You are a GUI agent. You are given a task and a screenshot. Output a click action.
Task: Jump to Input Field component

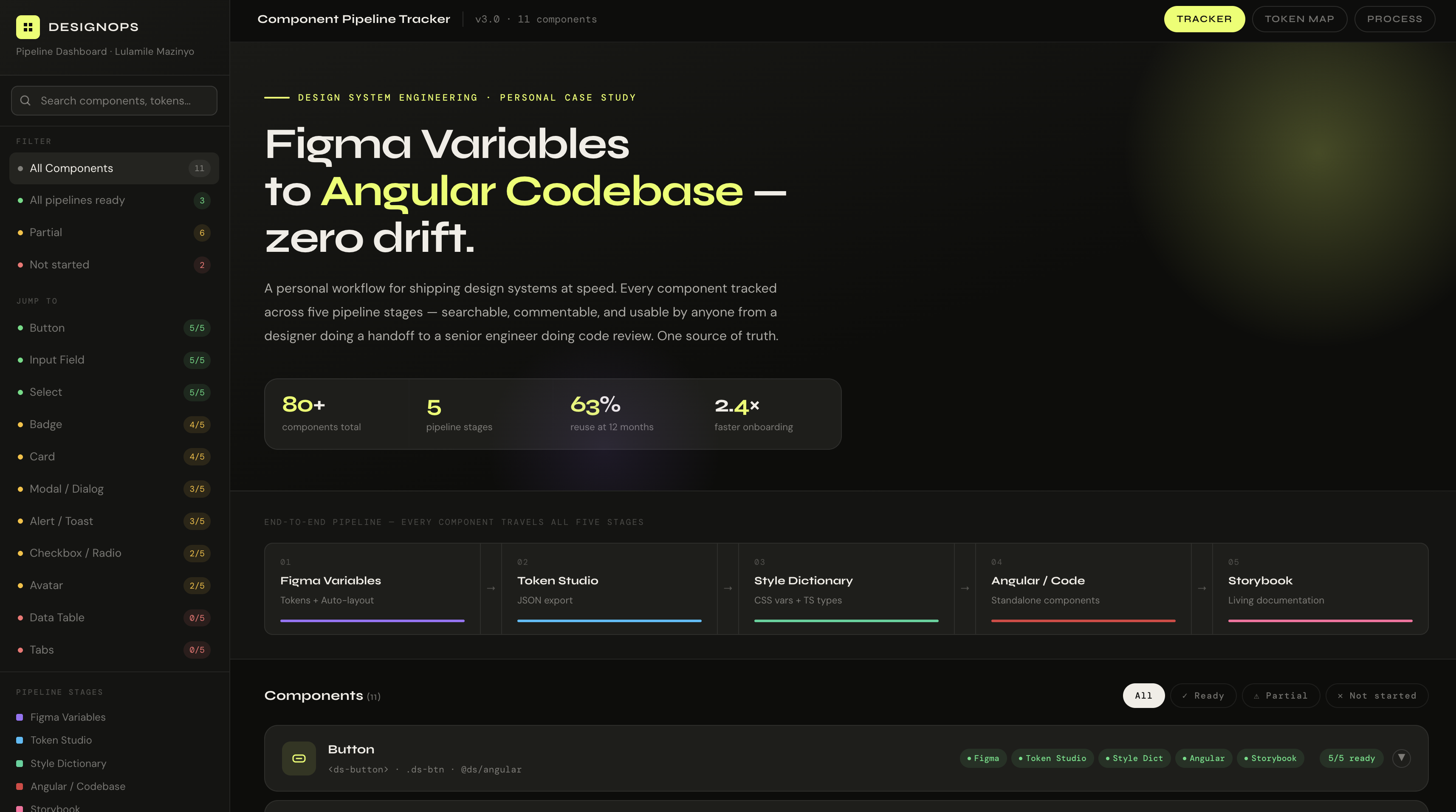point(114,361)
